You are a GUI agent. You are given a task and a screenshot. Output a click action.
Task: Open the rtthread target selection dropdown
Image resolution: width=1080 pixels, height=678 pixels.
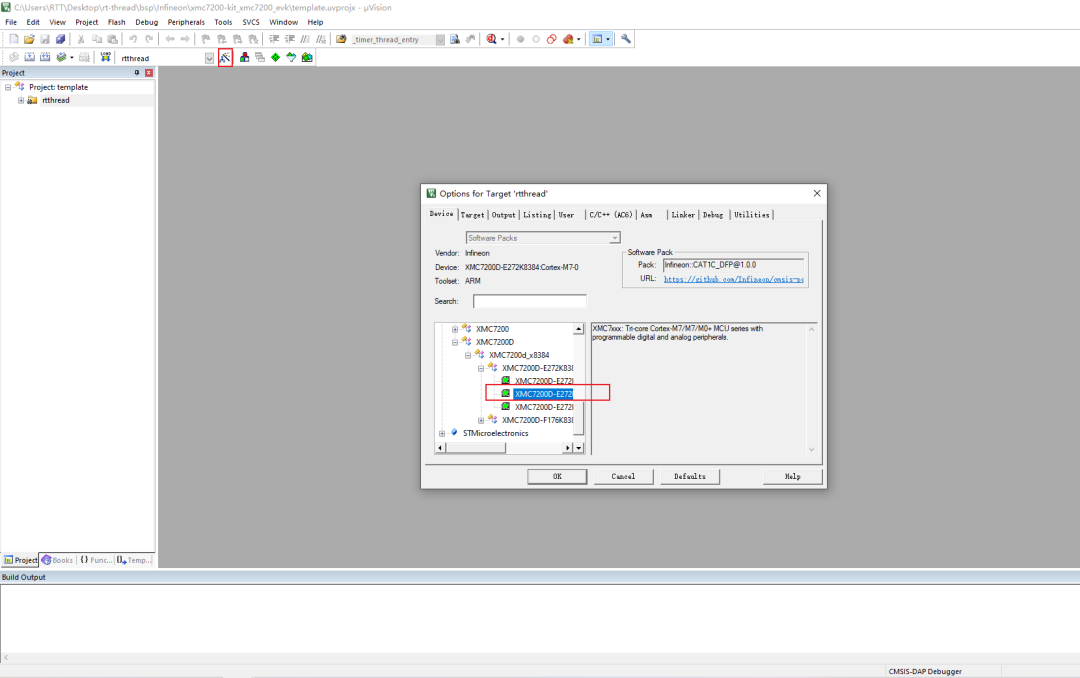coord(209,58)
